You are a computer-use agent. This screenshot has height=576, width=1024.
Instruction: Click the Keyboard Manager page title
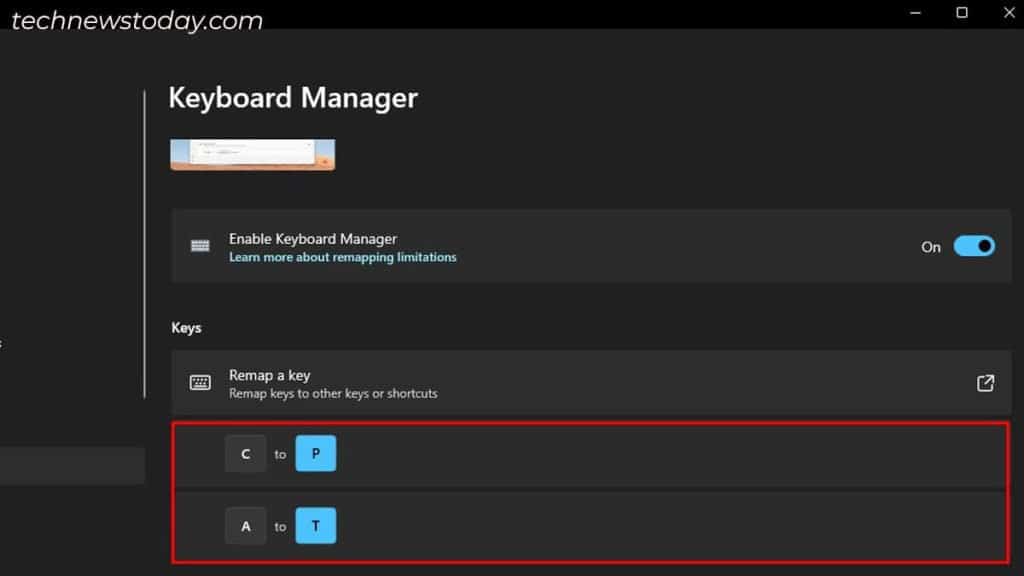pyautogui.click(x=292, y=98)
